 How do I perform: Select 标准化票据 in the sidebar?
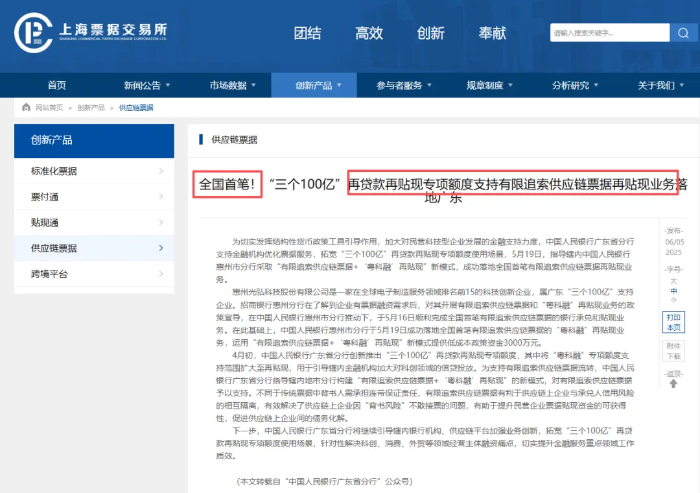[94, 171]
